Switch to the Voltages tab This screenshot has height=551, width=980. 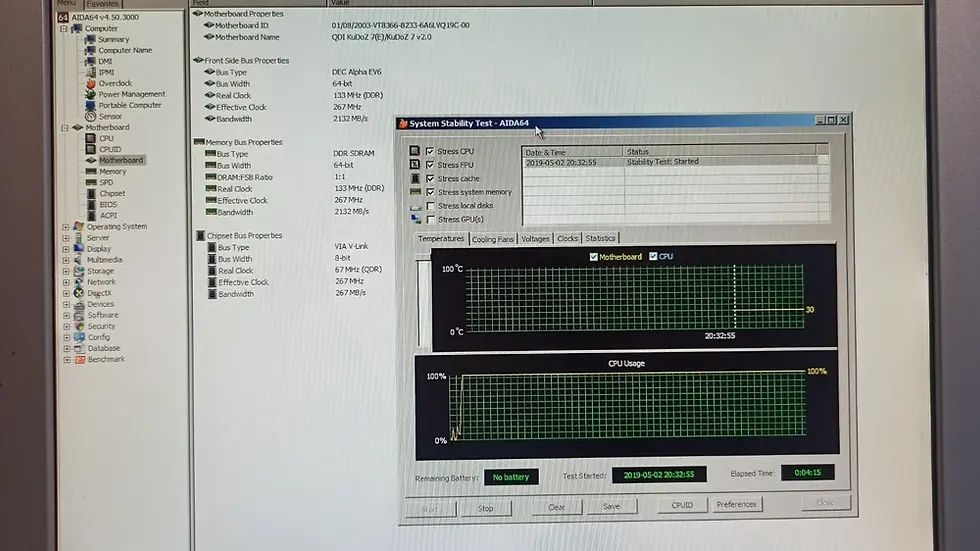tap(535, 239)
